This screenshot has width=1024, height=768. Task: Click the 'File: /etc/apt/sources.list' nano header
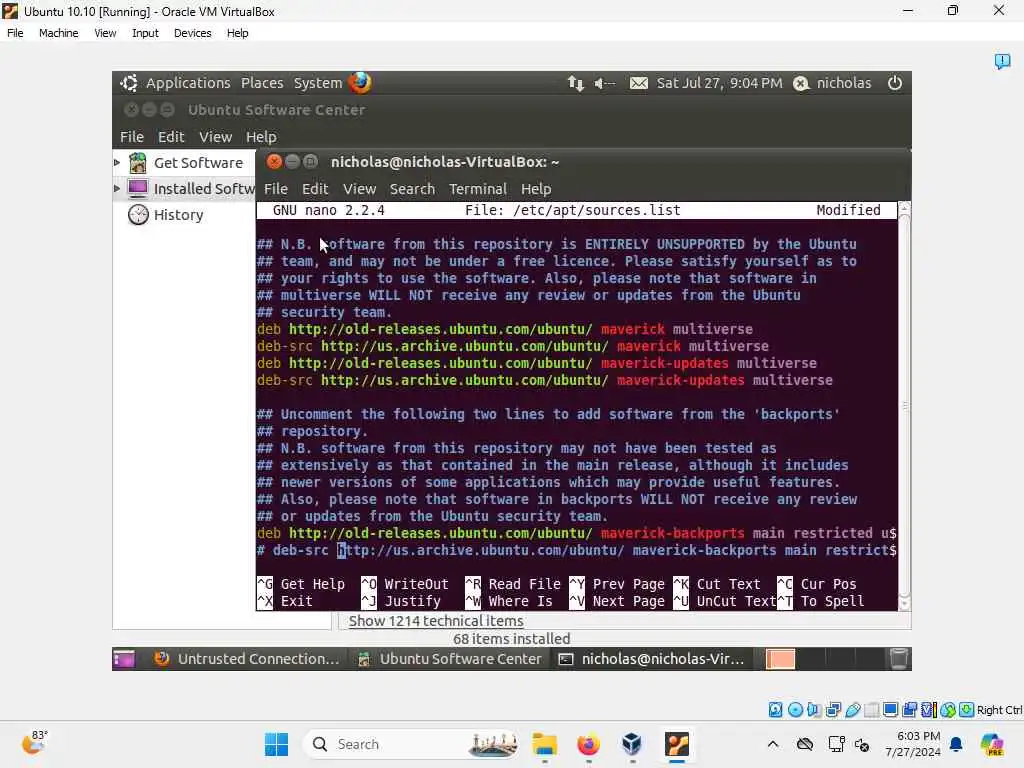(x=572, y=210)
